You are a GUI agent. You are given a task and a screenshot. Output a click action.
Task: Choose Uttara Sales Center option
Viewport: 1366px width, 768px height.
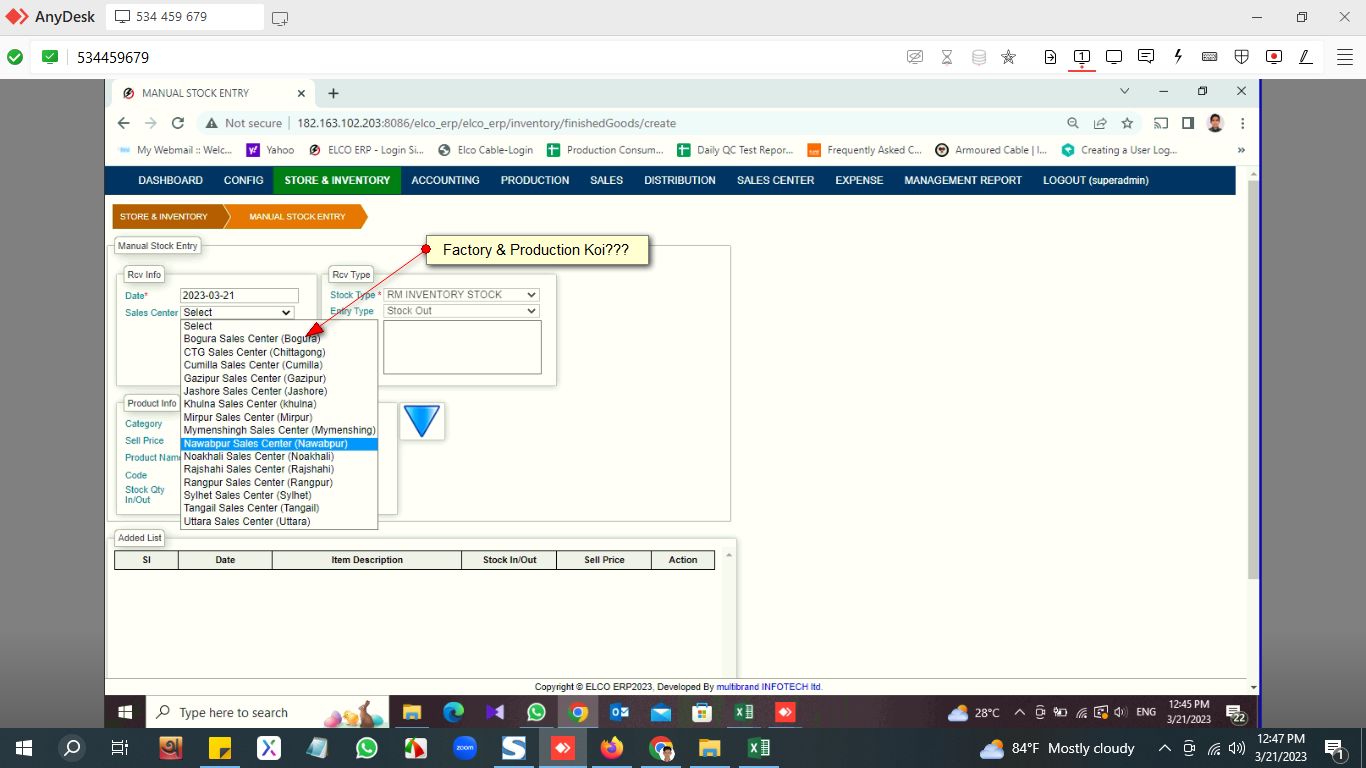[279, 521]
